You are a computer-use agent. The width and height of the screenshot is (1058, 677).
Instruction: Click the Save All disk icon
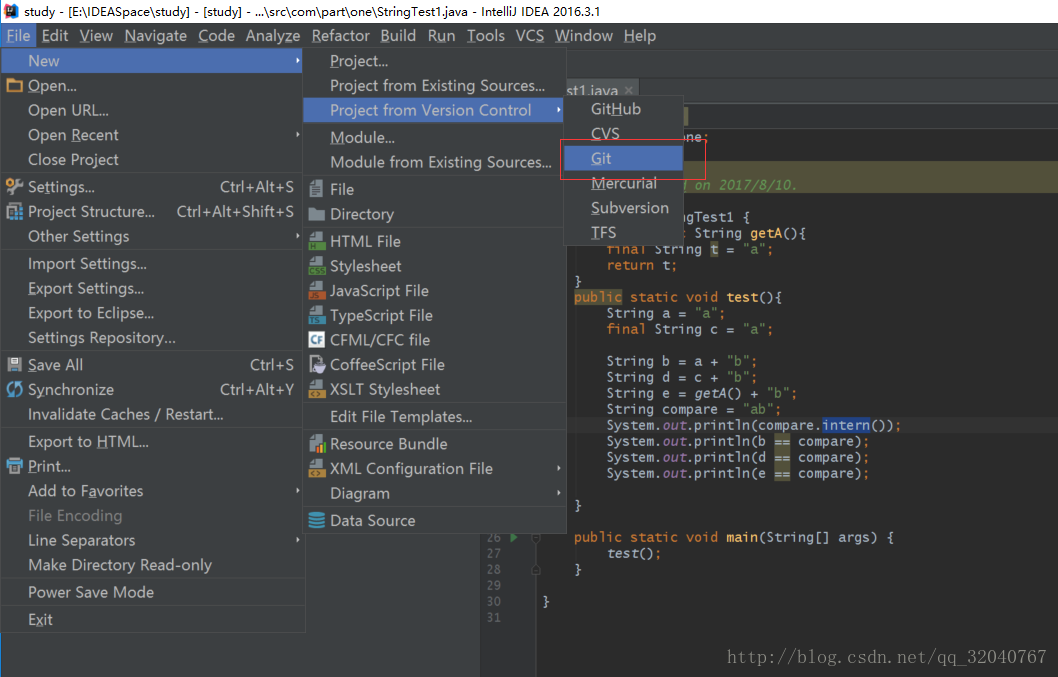pyautogui.click(x=15, y=364)
